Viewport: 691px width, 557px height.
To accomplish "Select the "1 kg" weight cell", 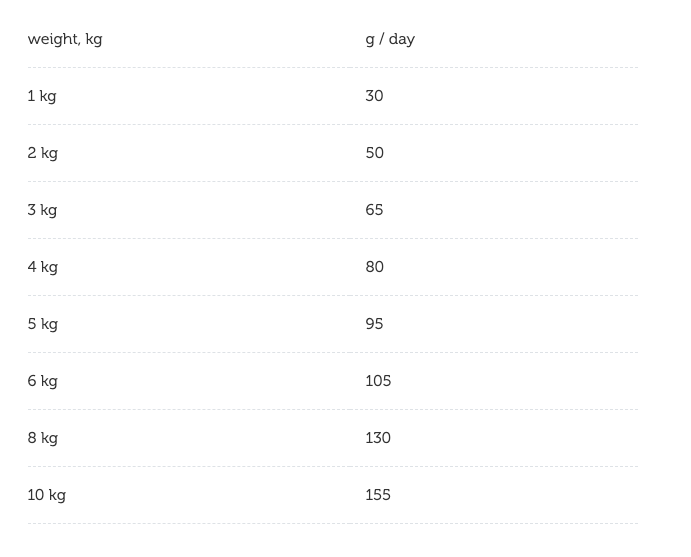I will 42,96.
